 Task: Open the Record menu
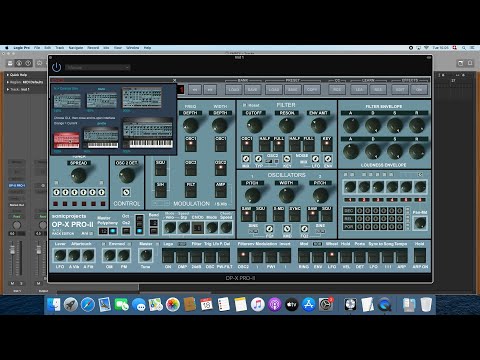[93, 48]
